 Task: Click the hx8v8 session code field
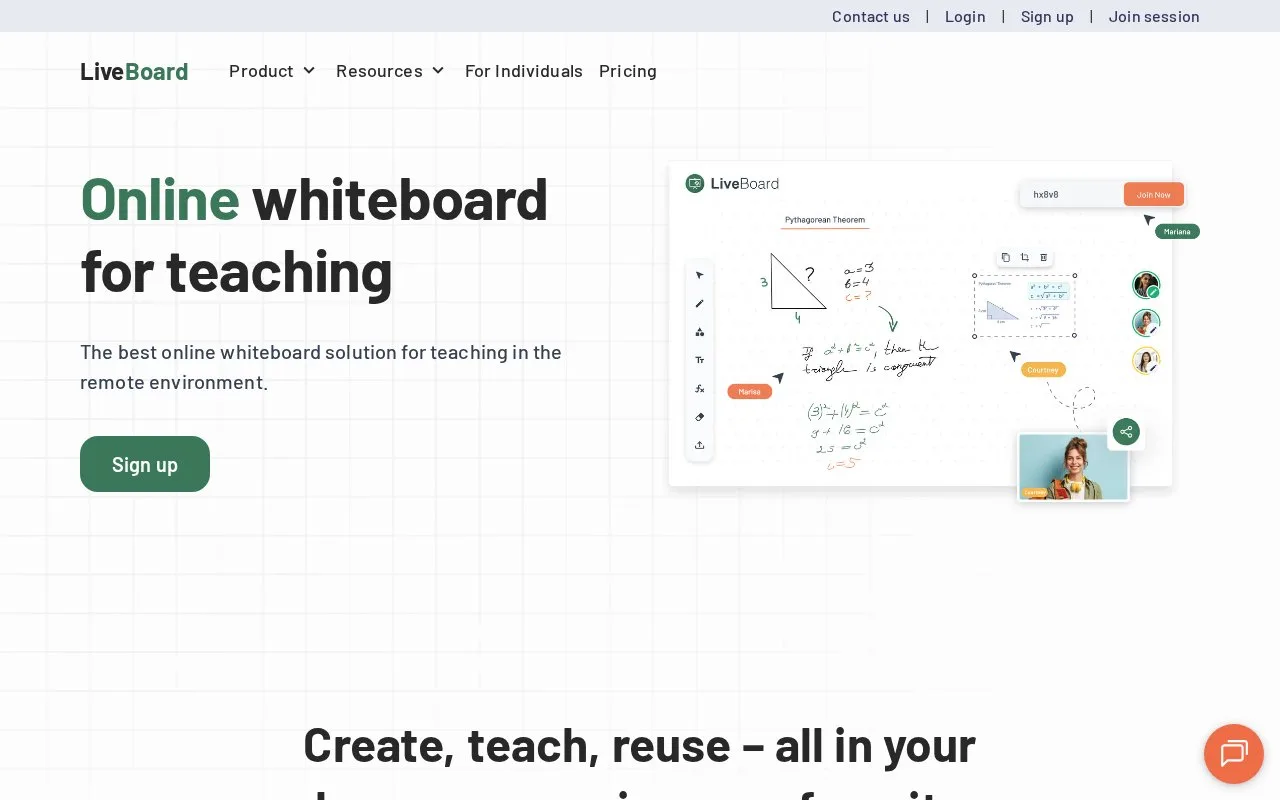[x=1071, y=195]
